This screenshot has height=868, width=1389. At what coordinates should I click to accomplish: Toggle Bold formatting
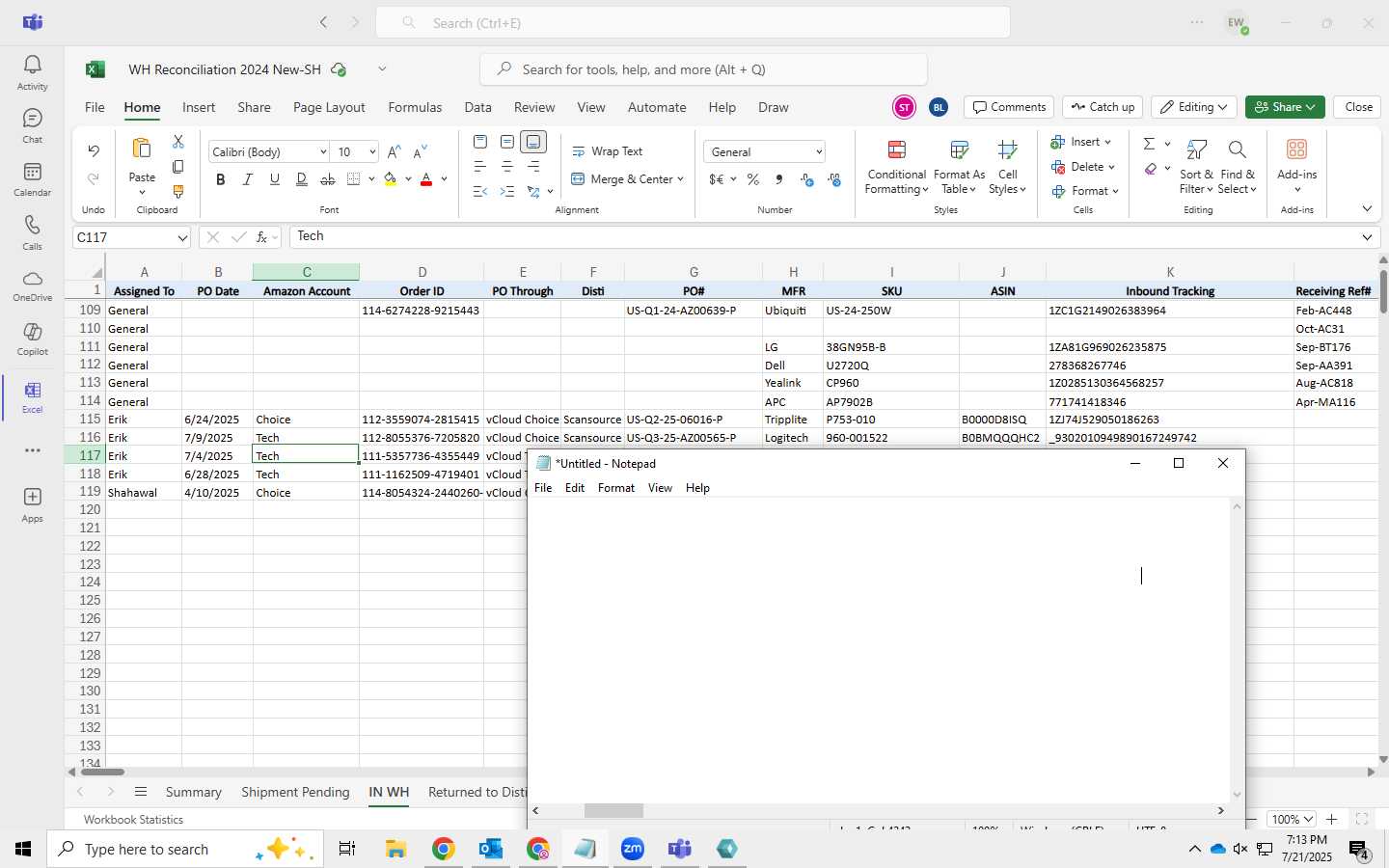coord(221,179)
